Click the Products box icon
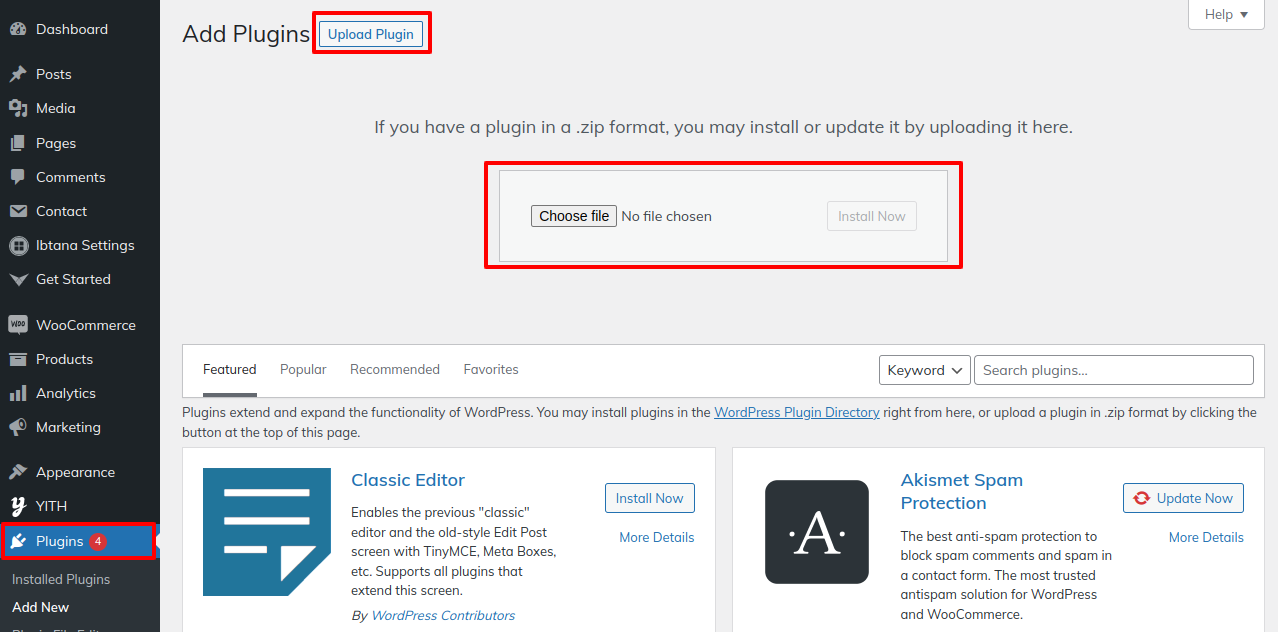 click(x=18, y=359)
